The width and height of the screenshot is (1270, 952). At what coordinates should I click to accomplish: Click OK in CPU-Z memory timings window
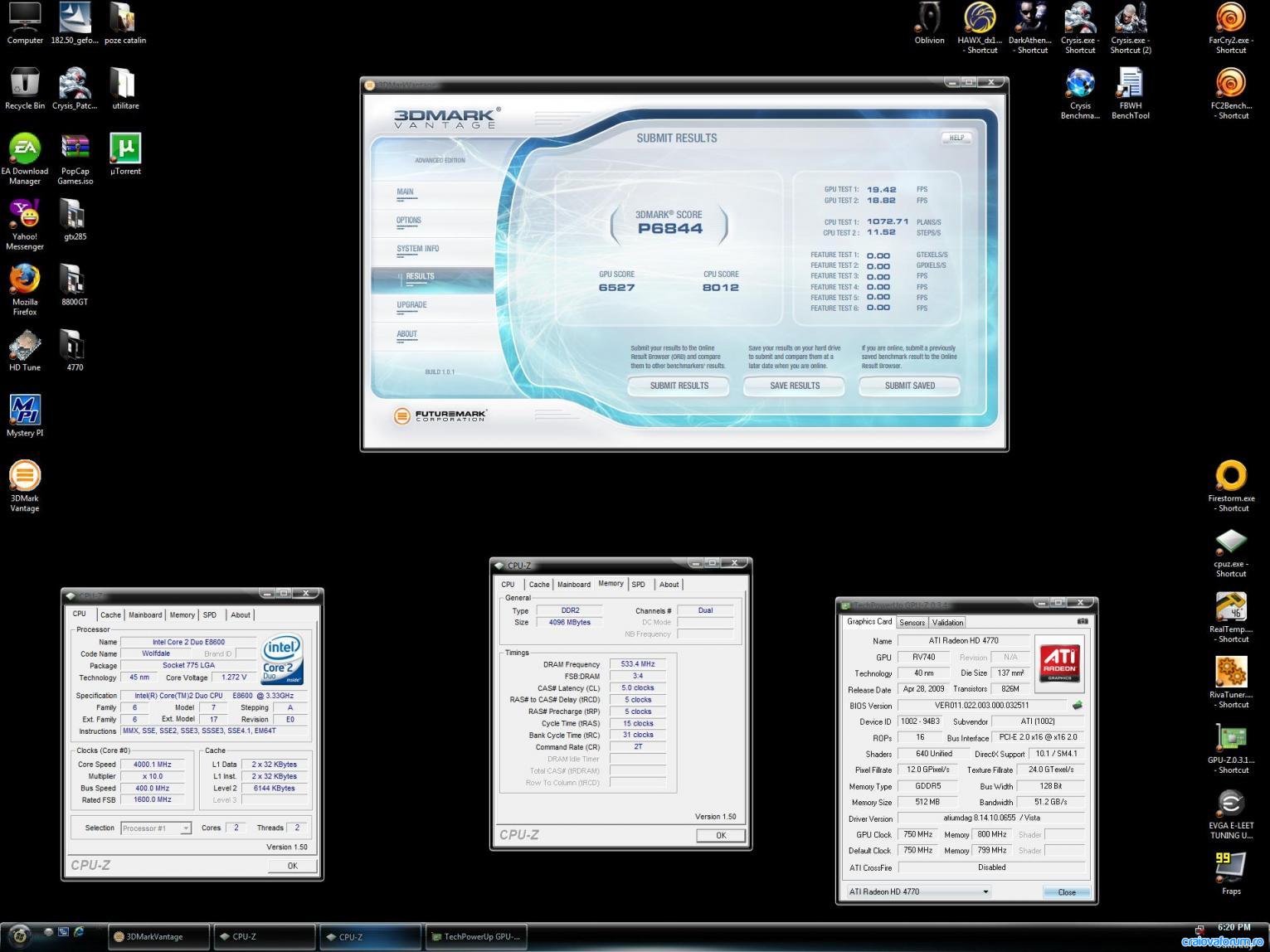(721, 835)
